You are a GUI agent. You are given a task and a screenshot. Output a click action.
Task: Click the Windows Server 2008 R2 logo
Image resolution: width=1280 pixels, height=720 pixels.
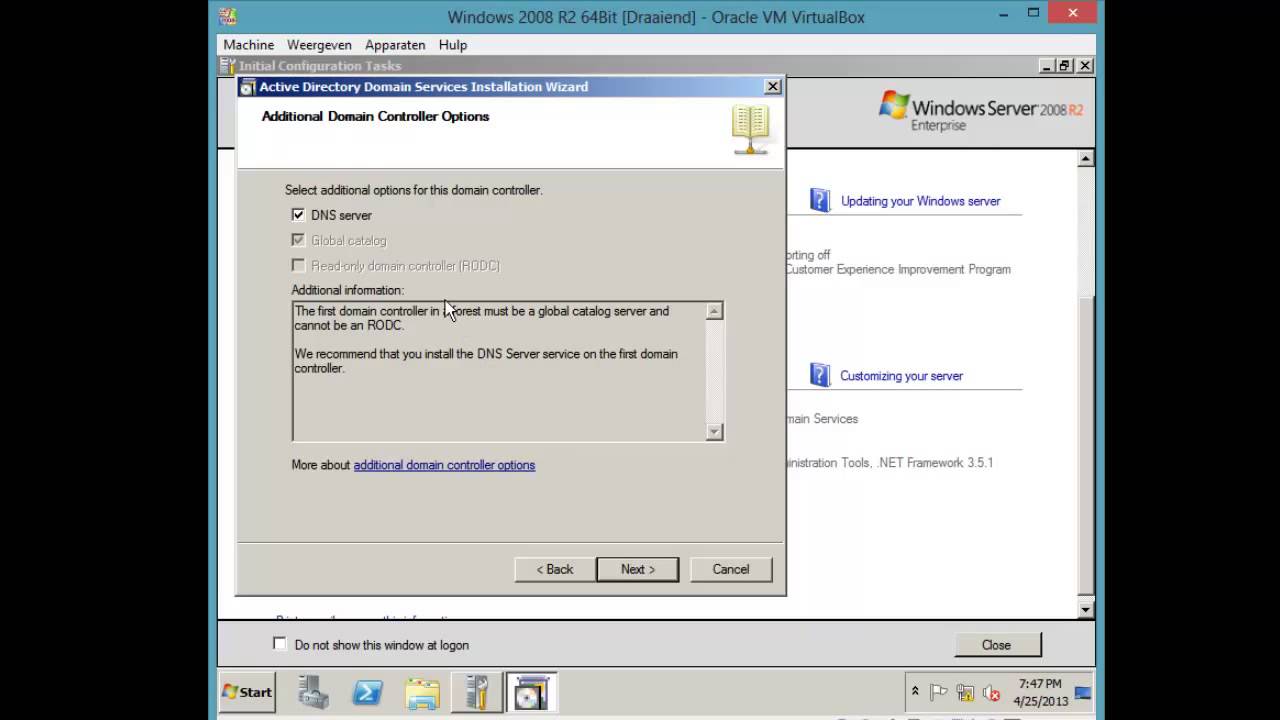[x=980, y=110]
